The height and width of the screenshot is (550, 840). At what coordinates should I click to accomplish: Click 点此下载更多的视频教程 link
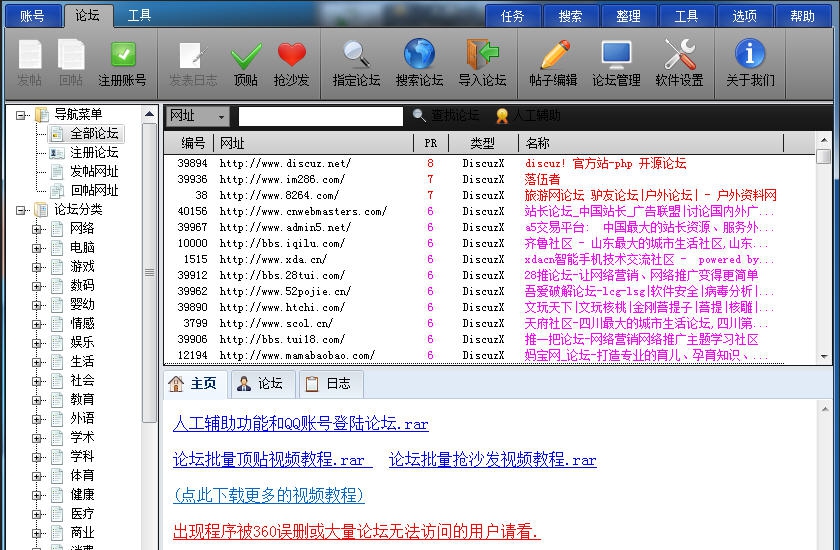[269, 495]
